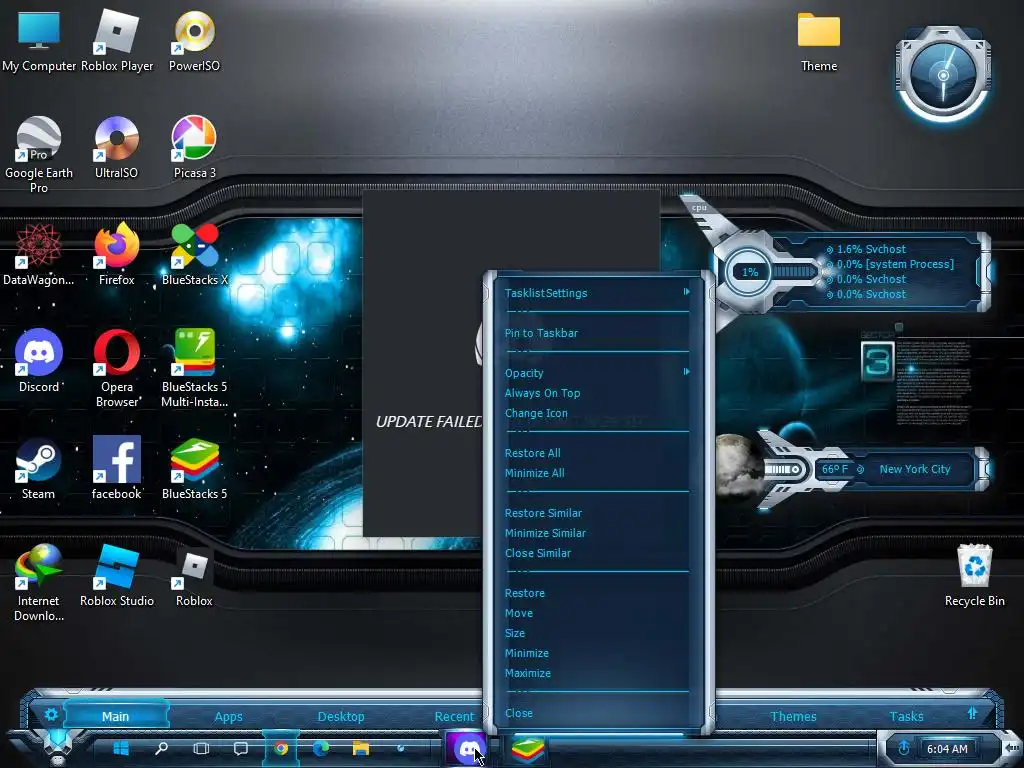Click the 1% CPU gauge
Viewport: 1024px width, 768px height.
749,272
